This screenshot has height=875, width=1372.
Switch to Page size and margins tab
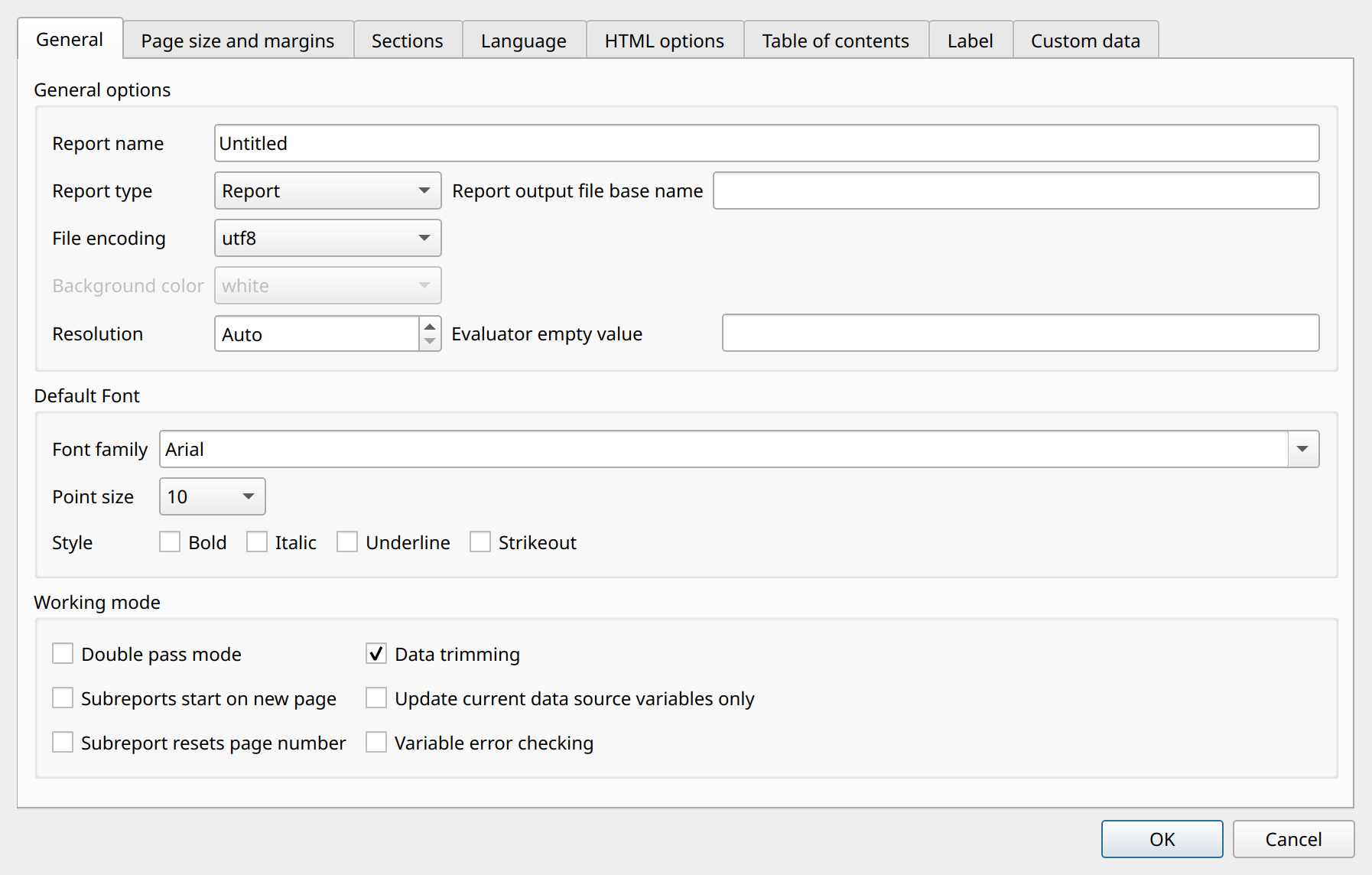coord(238,41)
